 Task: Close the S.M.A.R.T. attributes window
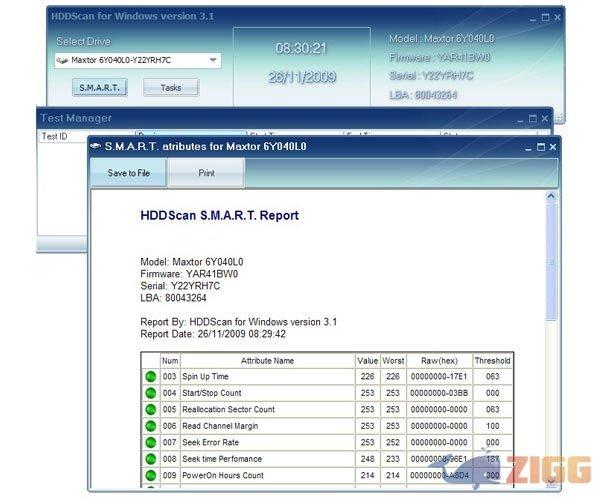point(553,147)
